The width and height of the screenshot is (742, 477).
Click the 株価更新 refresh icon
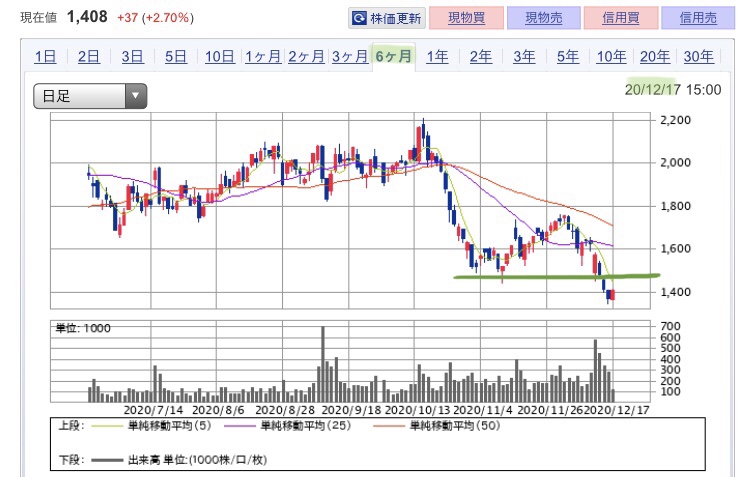pos(359,18)
